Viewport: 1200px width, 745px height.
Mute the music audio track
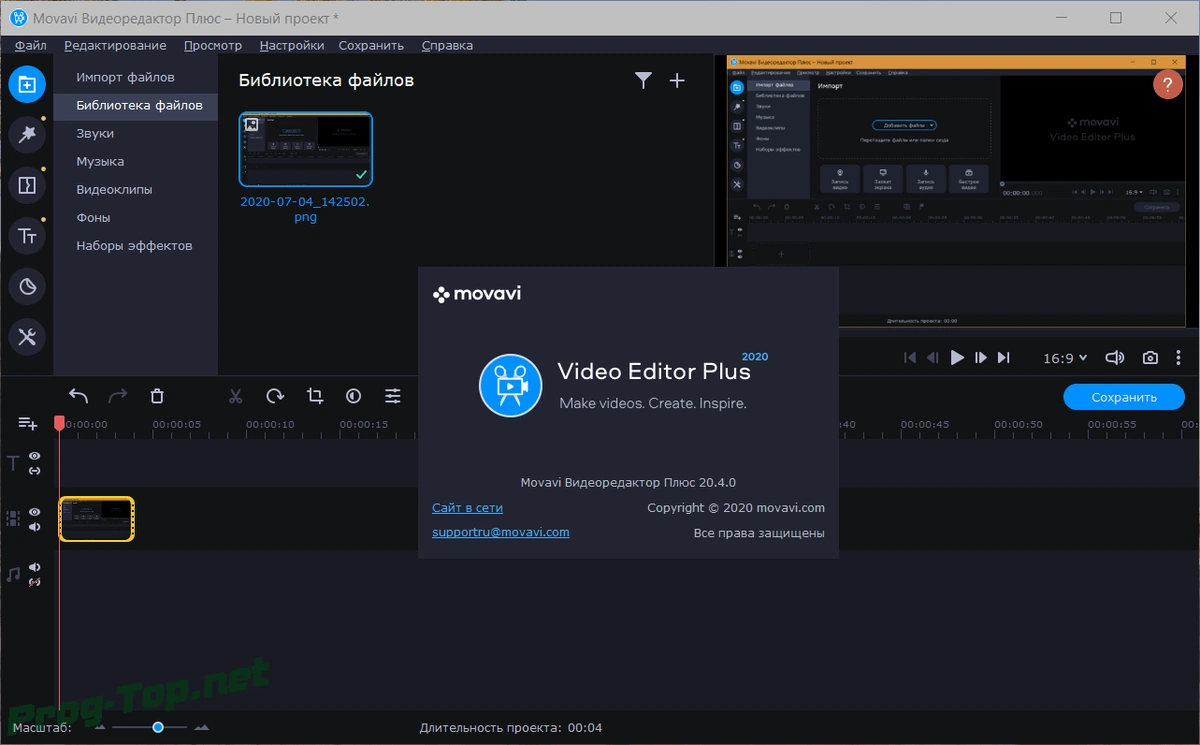point(34,567)
